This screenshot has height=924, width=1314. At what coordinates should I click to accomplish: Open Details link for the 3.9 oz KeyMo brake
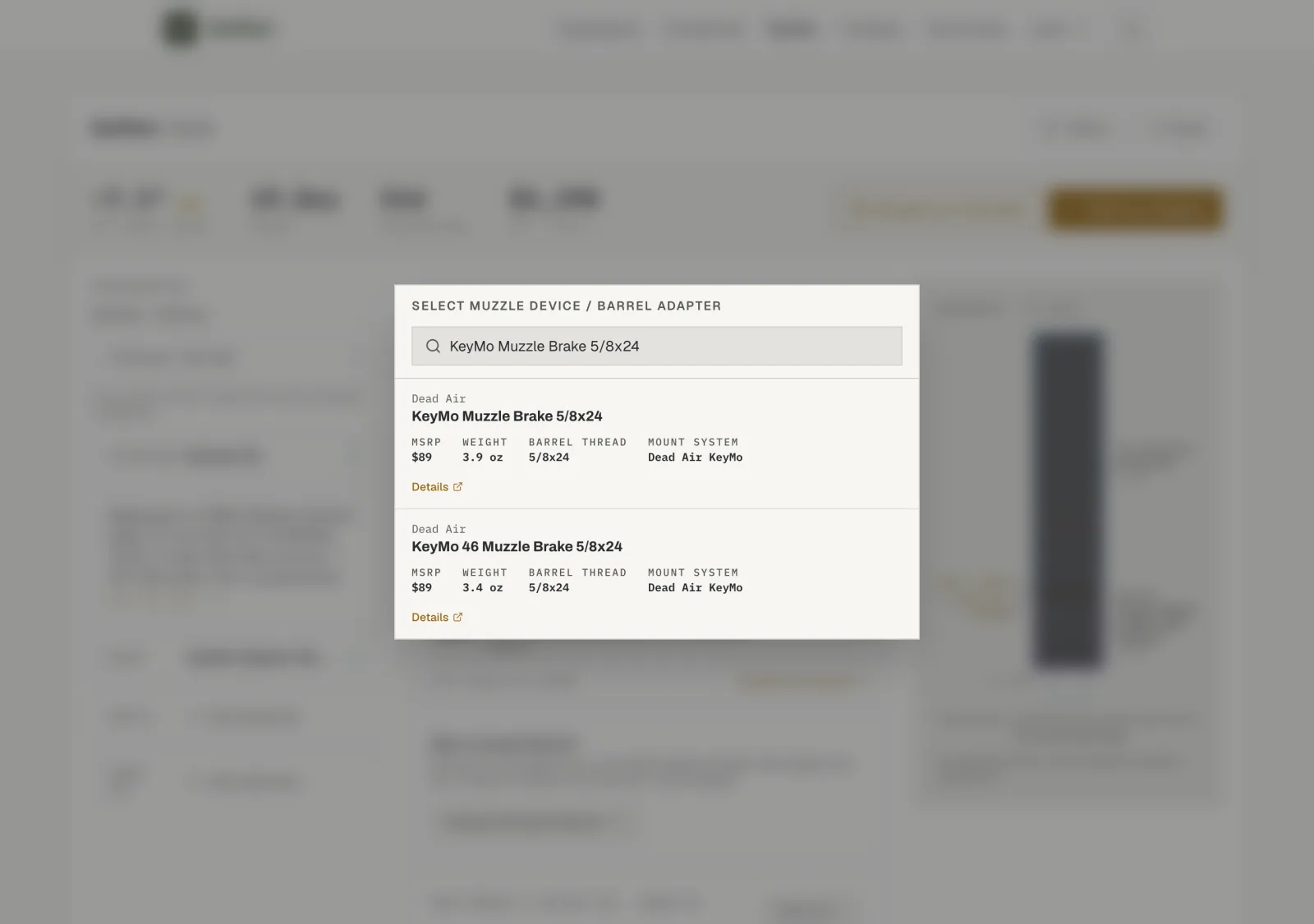coord(437,487)
